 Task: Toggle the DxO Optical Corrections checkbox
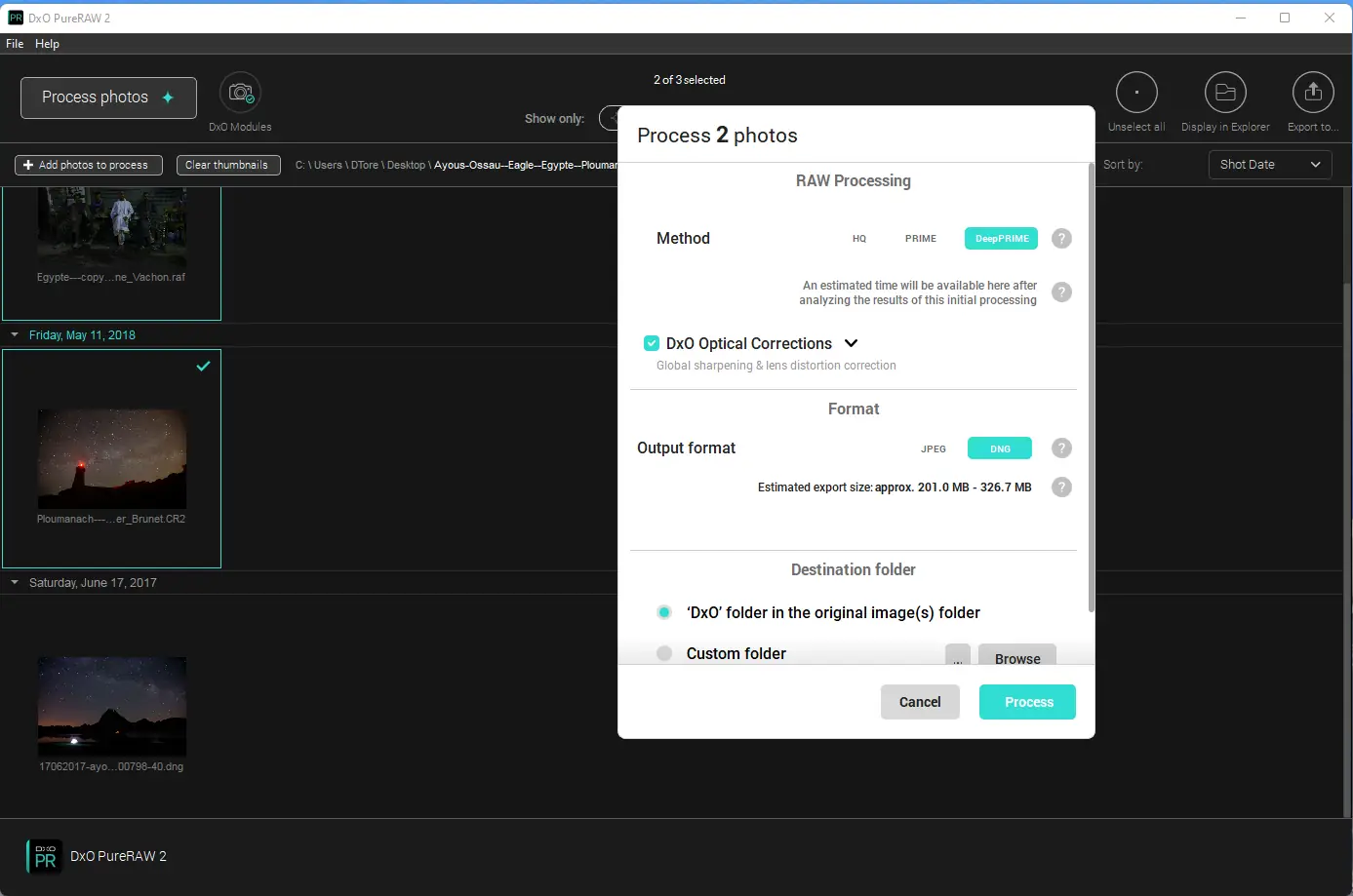tap(652, 343)
